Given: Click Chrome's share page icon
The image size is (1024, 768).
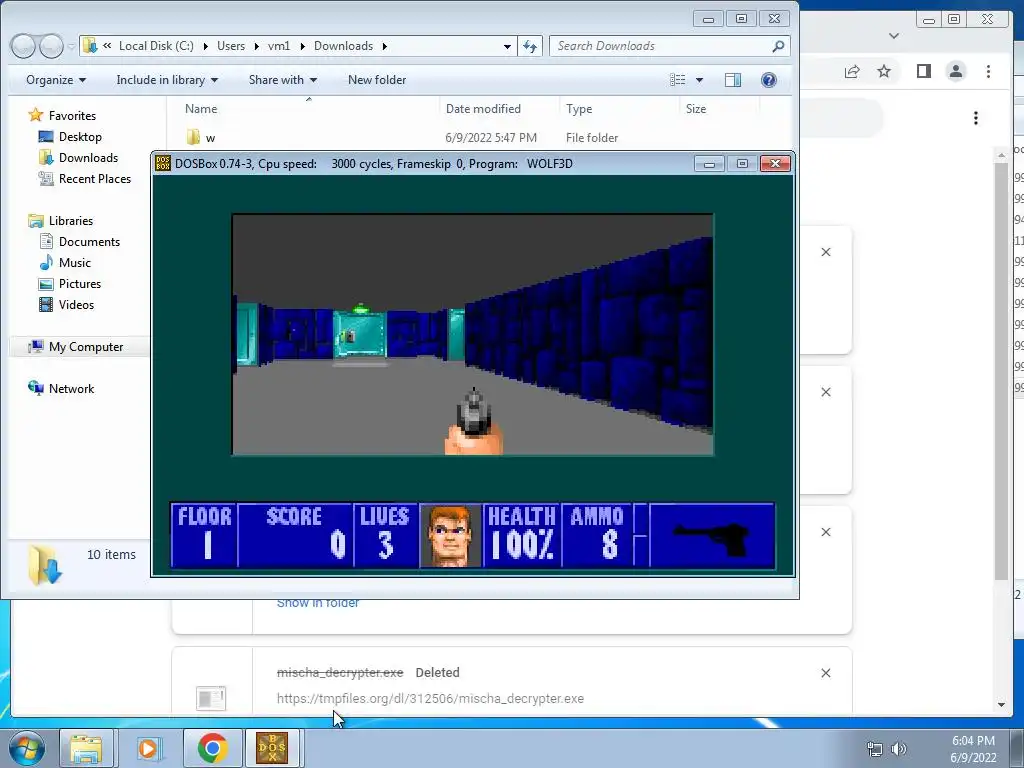Looking at the screenshot, I should pos(852,71).
